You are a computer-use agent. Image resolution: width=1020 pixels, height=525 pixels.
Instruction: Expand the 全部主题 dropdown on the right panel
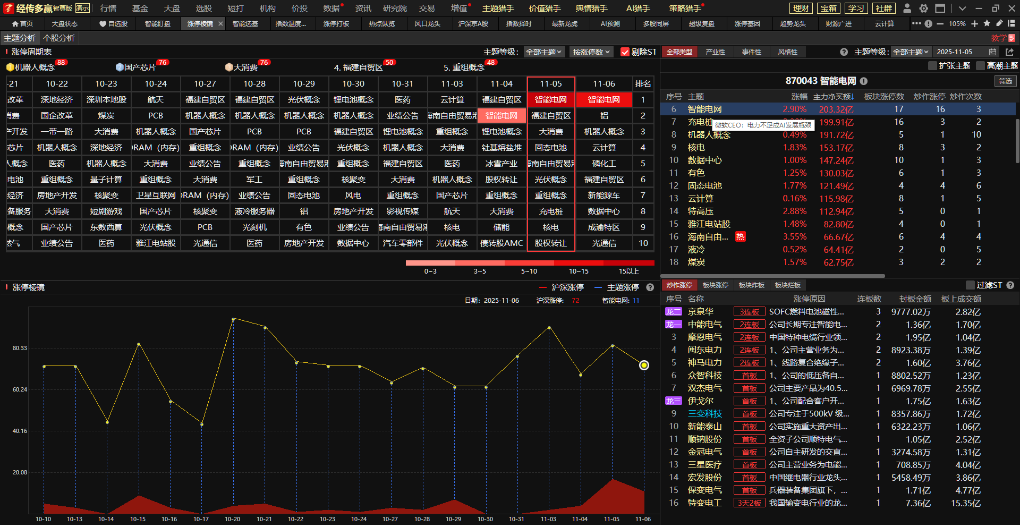tap(912, 50)
